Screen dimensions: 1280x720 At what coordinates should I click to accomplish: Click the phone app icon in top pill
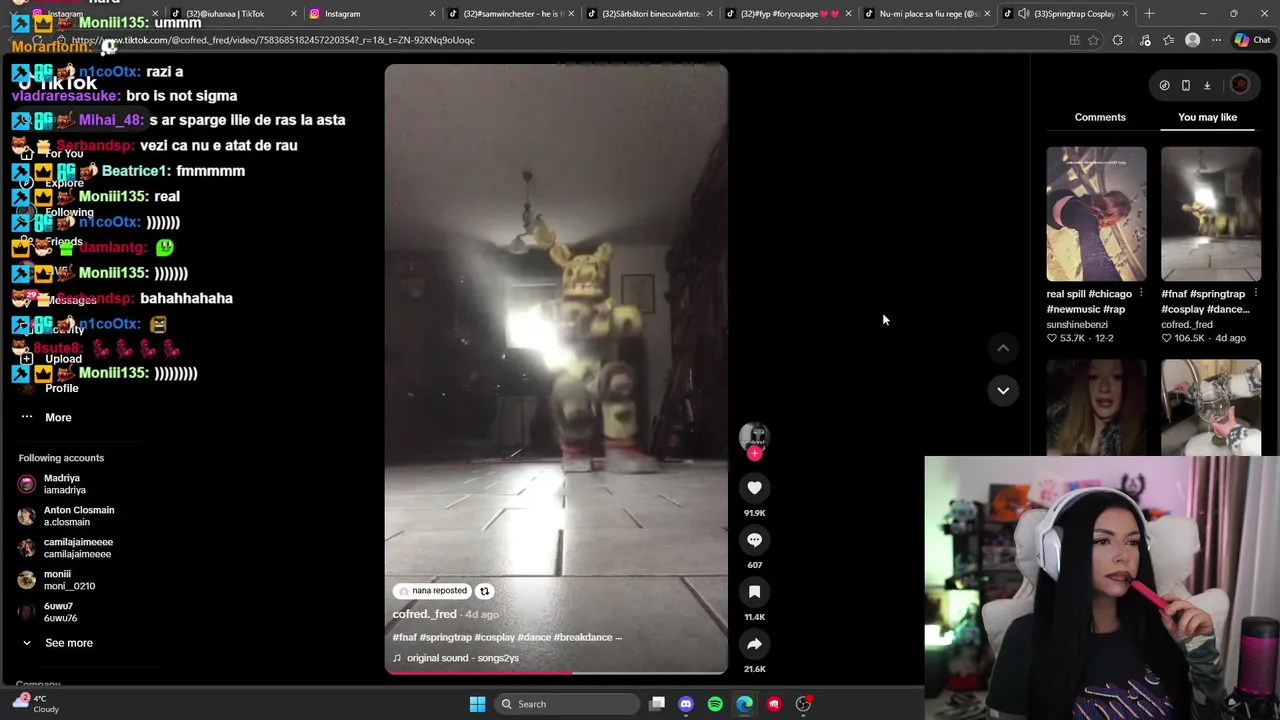1186,85
